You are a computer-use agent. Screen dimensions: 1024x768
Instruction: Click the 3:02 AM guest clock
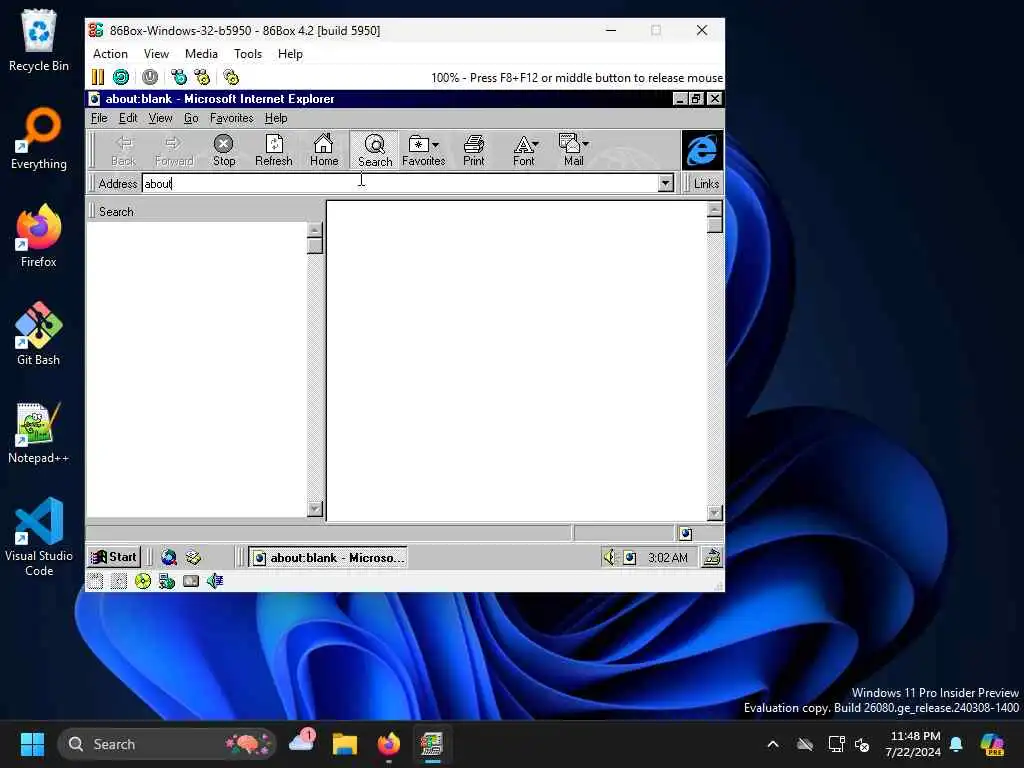667,558
